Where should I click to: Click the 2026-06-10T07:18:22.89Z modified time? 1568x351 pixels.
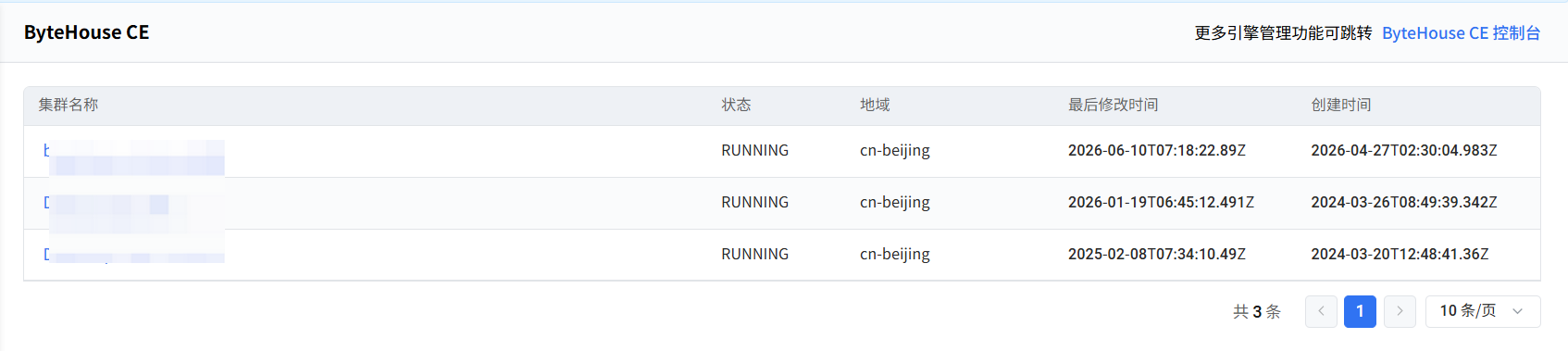(1157, 151)
